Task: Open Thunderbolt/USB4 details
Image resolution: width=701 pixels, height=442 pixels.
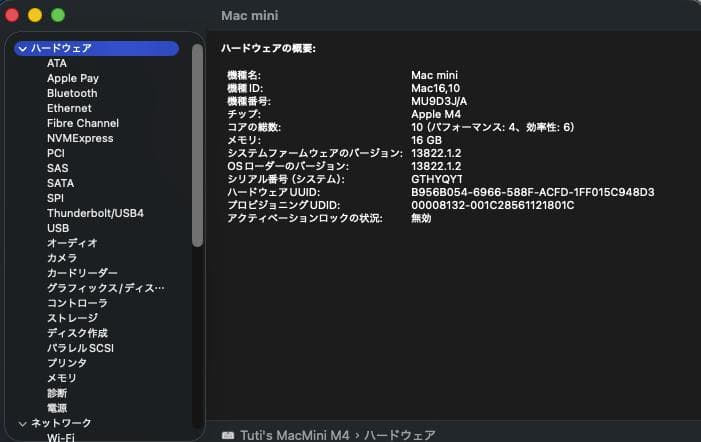Action: pyautogui.click(x=95, y=213)
